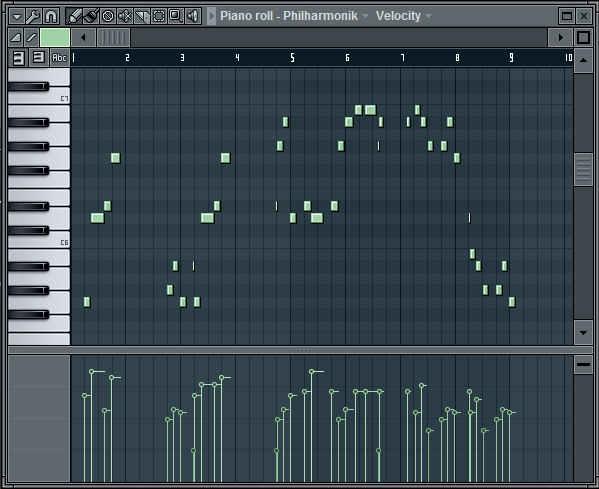Select the speaker playback tool
Viewport: 599px width, 489px height.
(x=193, y=16)
